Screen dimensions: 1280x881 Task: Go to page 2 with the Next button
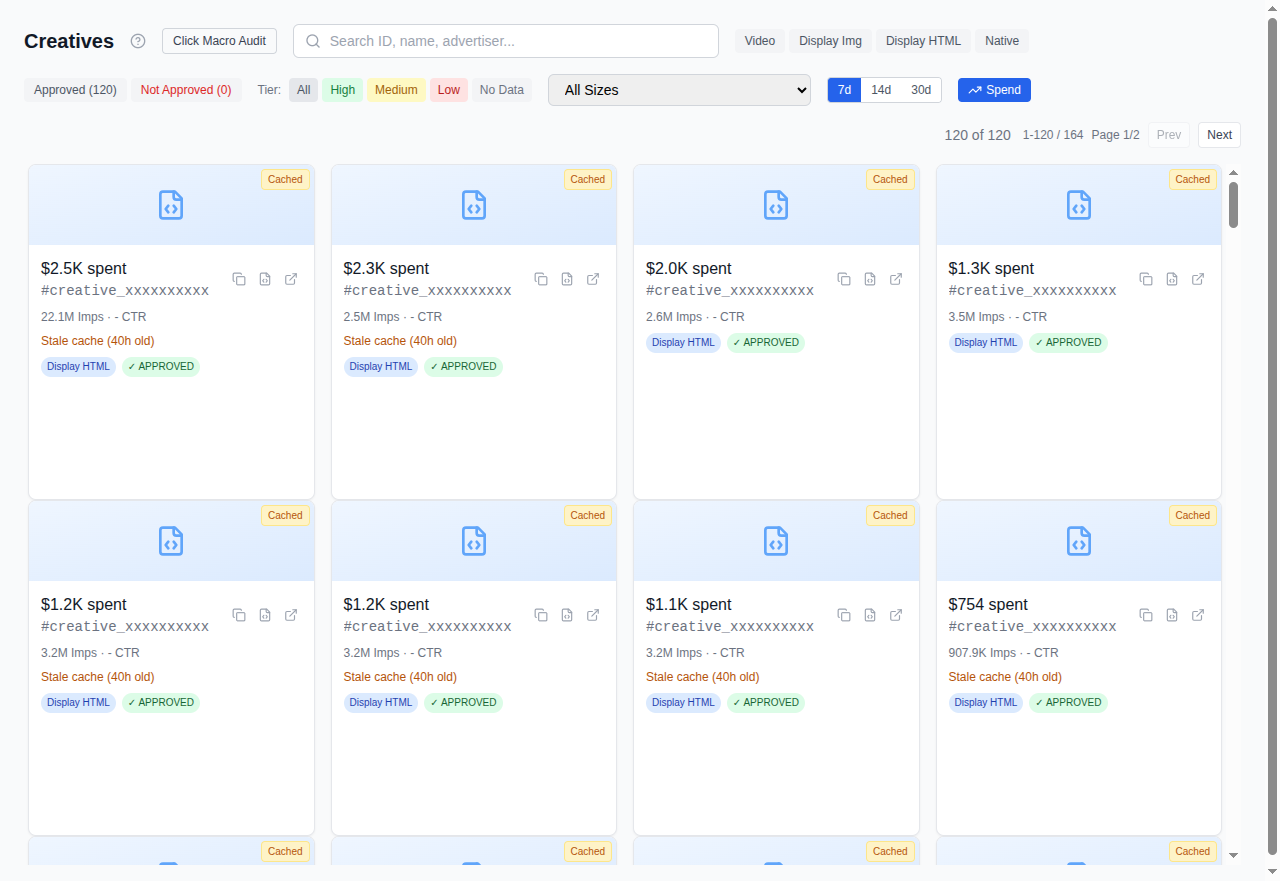(x=1219, y=134)
